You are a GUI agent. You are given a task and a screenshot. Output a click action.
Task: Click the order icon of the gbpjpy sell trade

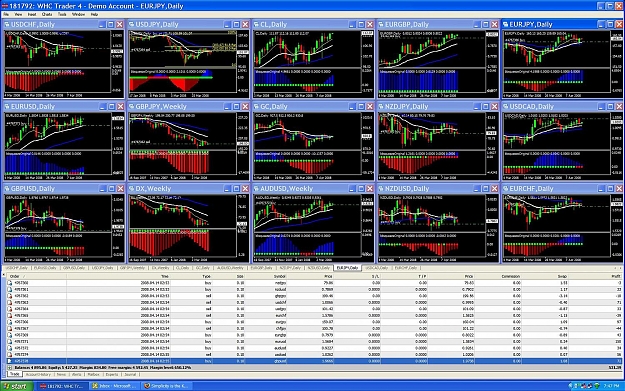pos(10,296)
